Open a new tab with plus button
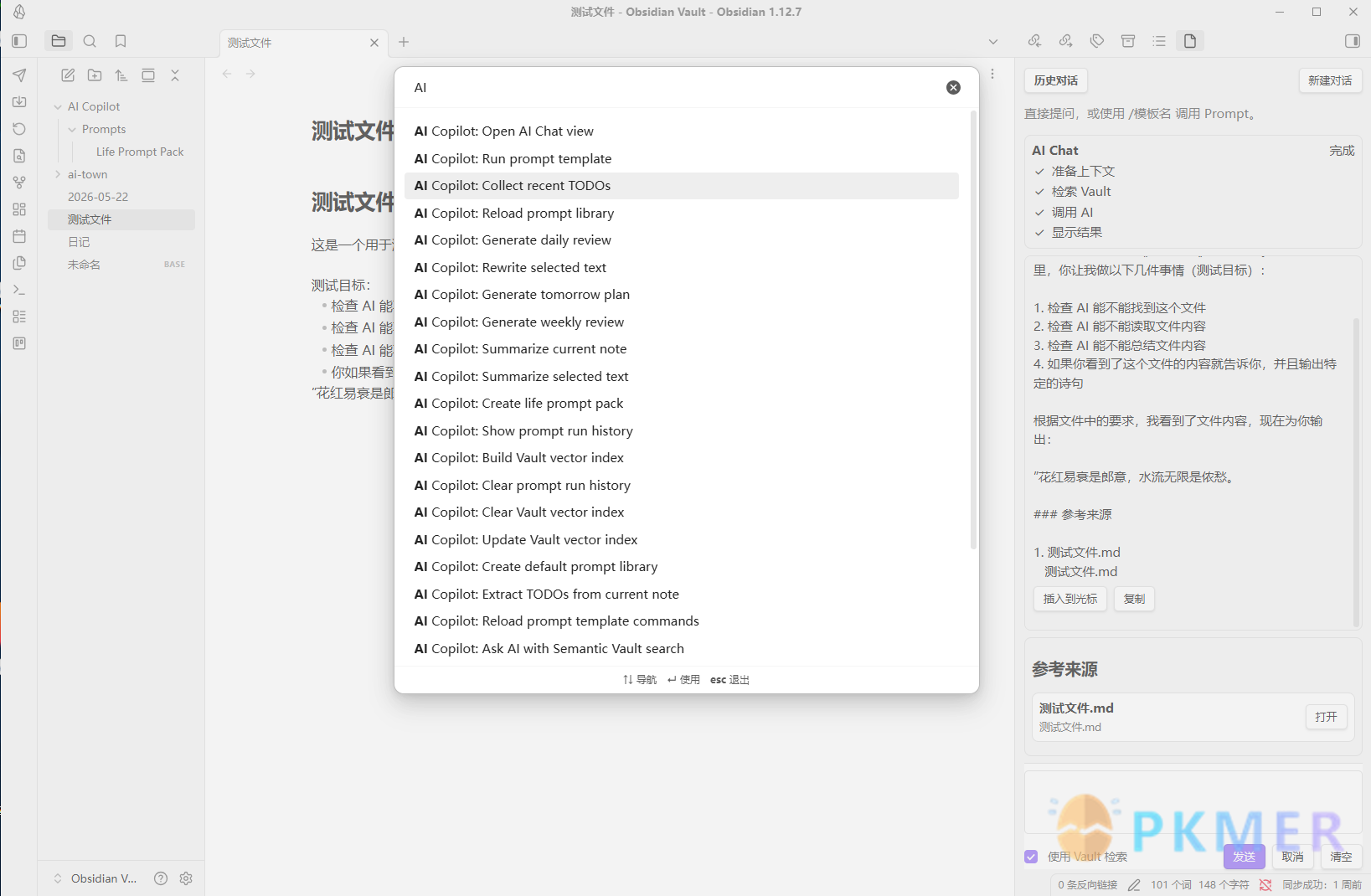The height and width of the screenshot is (896, 1371). click(x=404, y=42)
